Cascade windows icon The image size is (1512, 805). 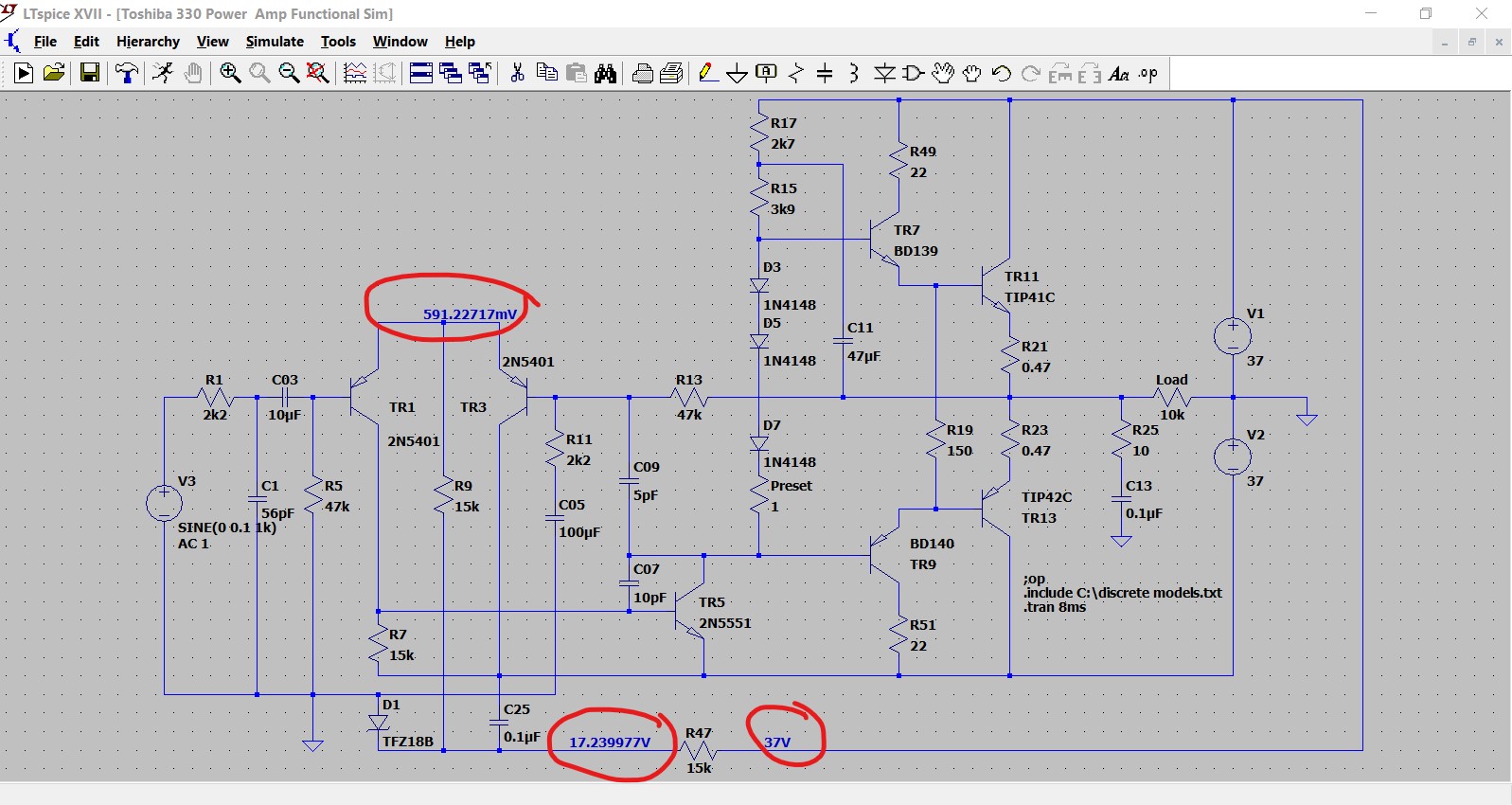(x=451, y=73)
